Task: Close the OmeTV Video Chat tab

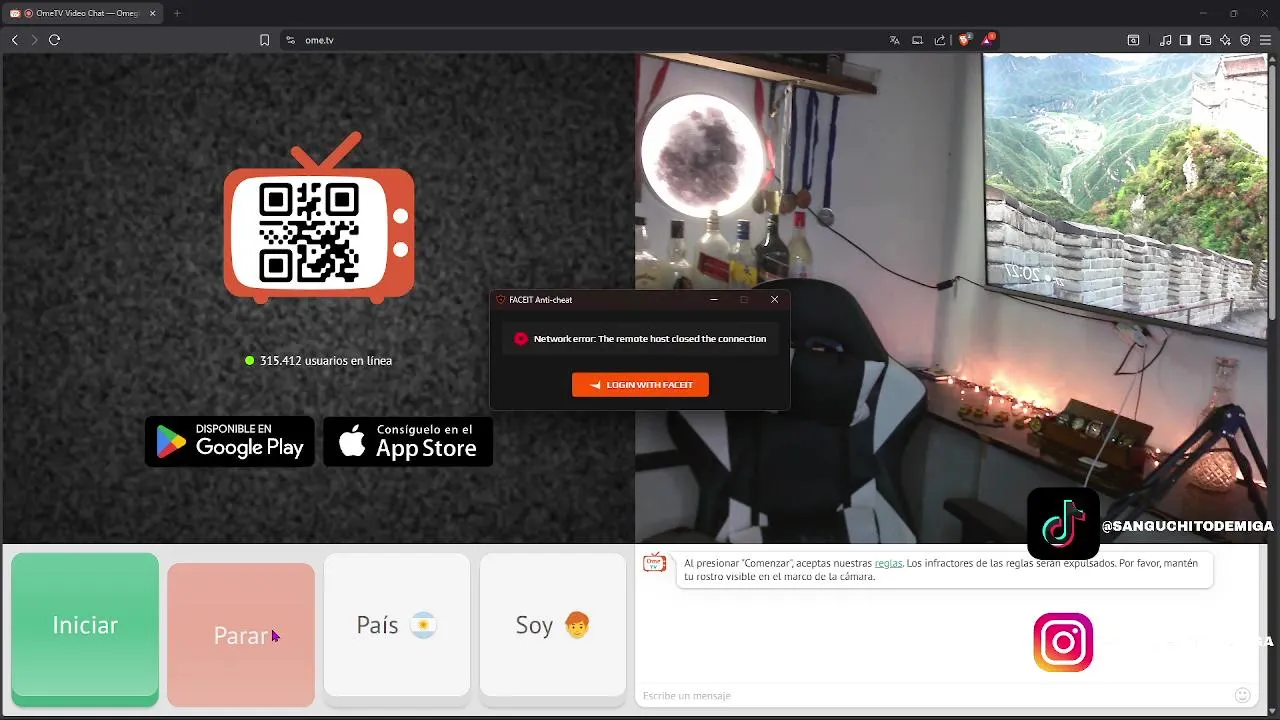Action: pyautogui.click(x=153, y=13)
